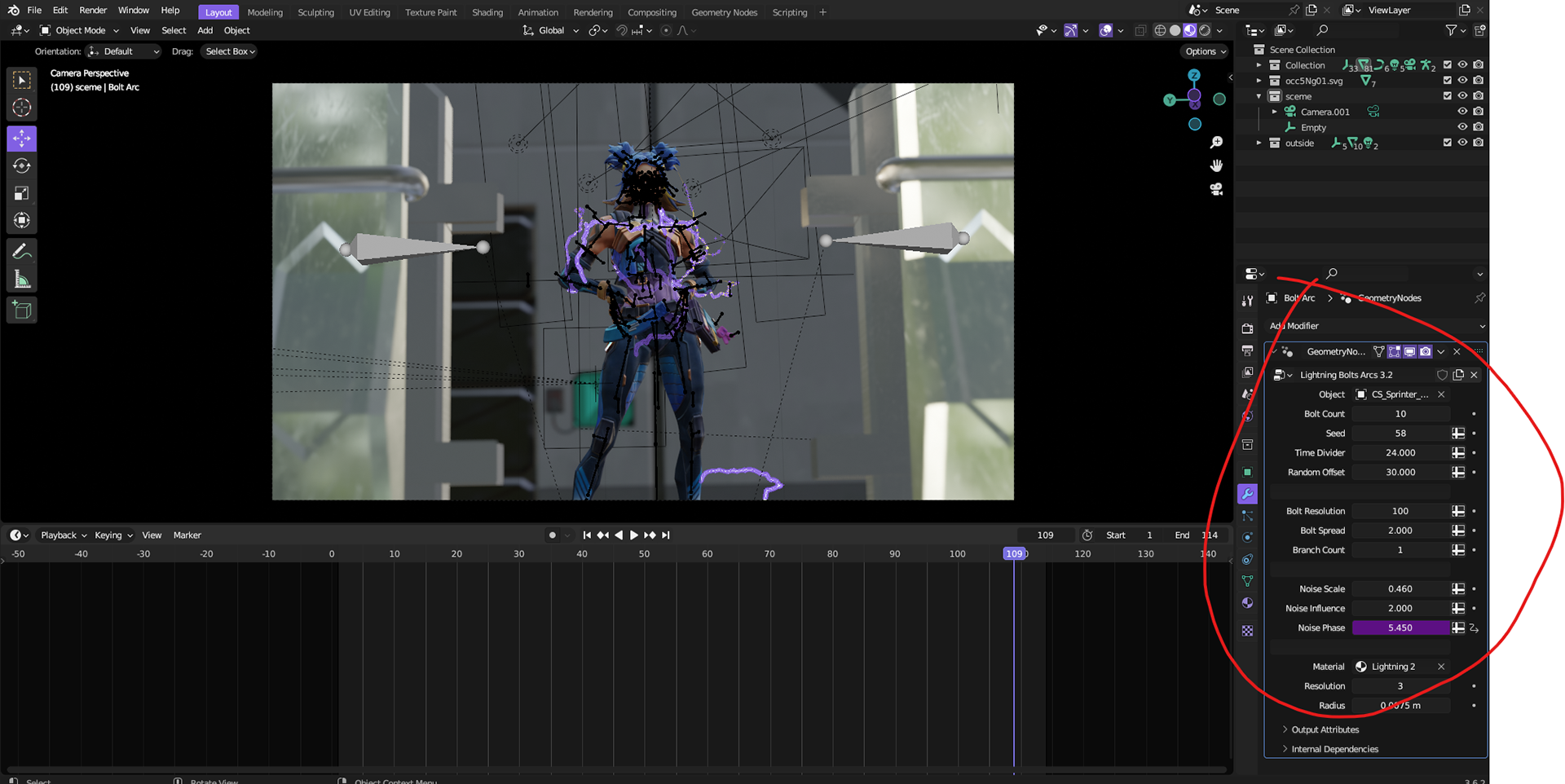Expand Camera.001 in the outliner
The height and width of the screenshot is (784, 1565).
click(1275, 112)
